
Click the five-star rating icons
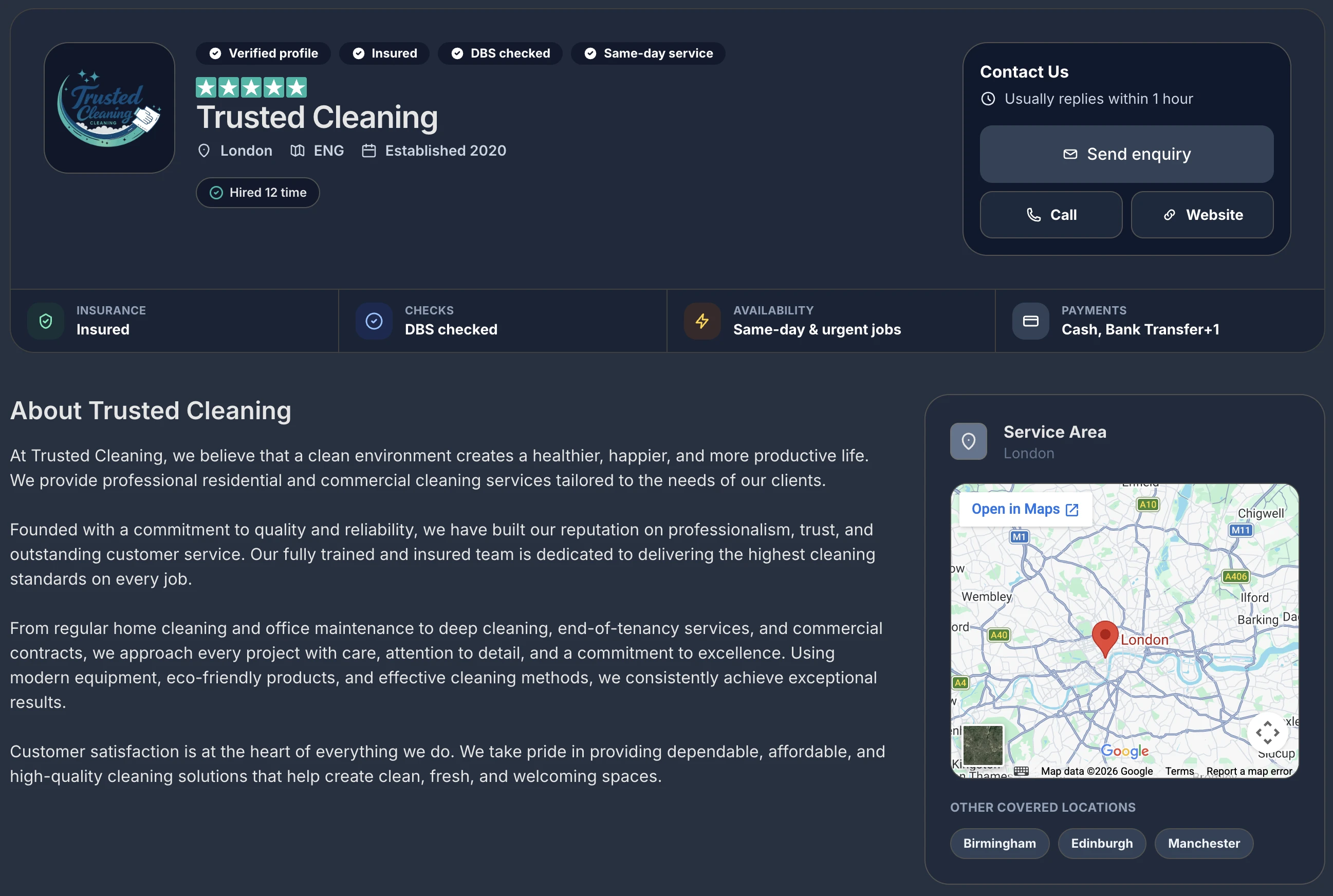[251, 87]
